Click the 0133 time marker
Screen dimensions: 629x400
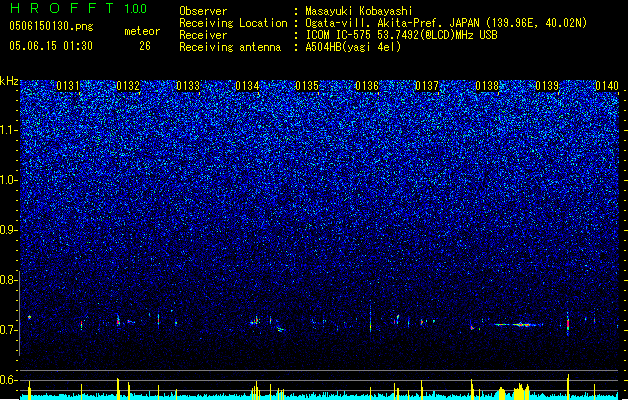188,86
